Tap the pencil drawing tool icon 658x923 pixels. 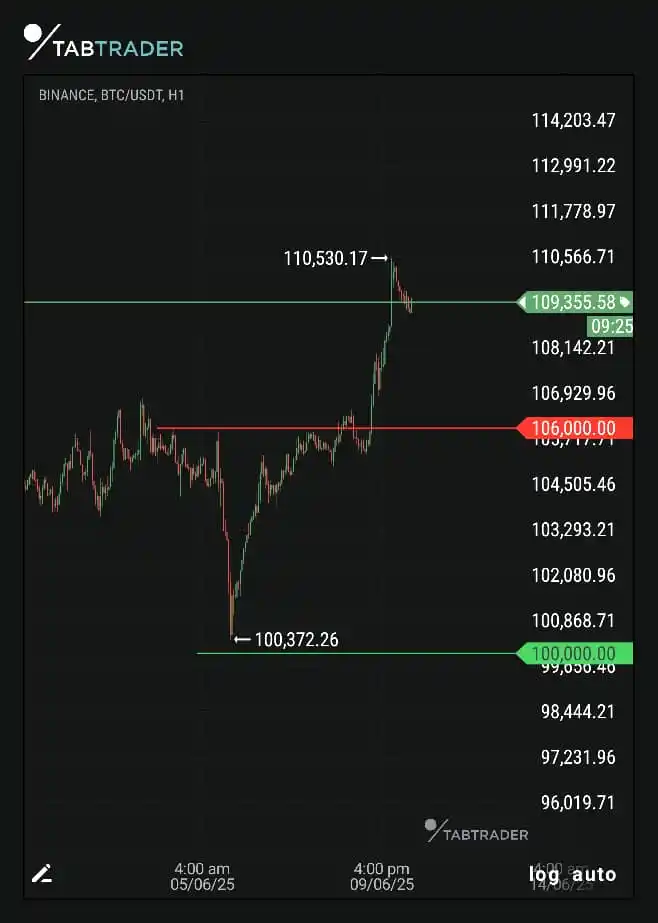(42, 874)
